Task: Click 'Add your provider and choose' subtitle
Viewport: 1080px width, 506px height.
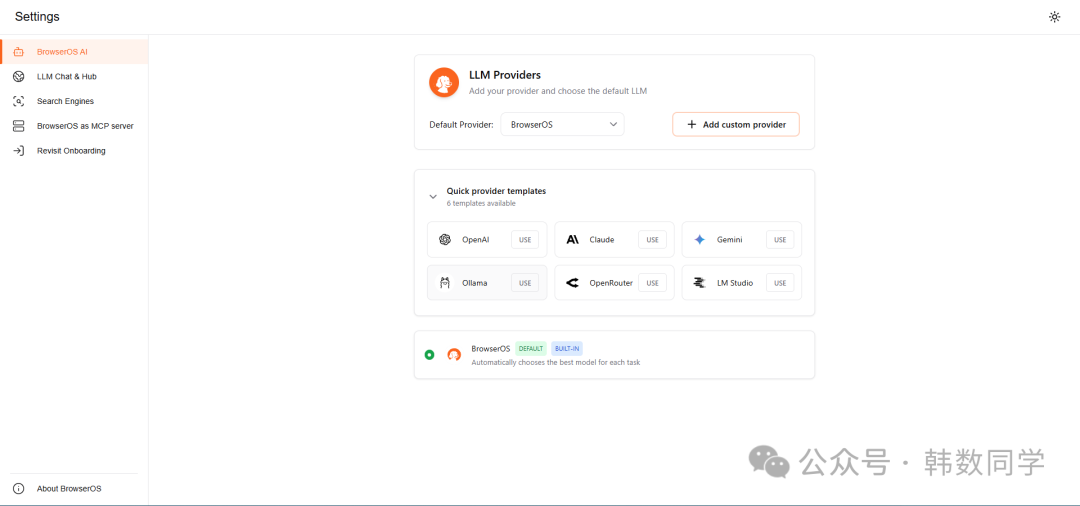Action: click(x=558, y=90)
